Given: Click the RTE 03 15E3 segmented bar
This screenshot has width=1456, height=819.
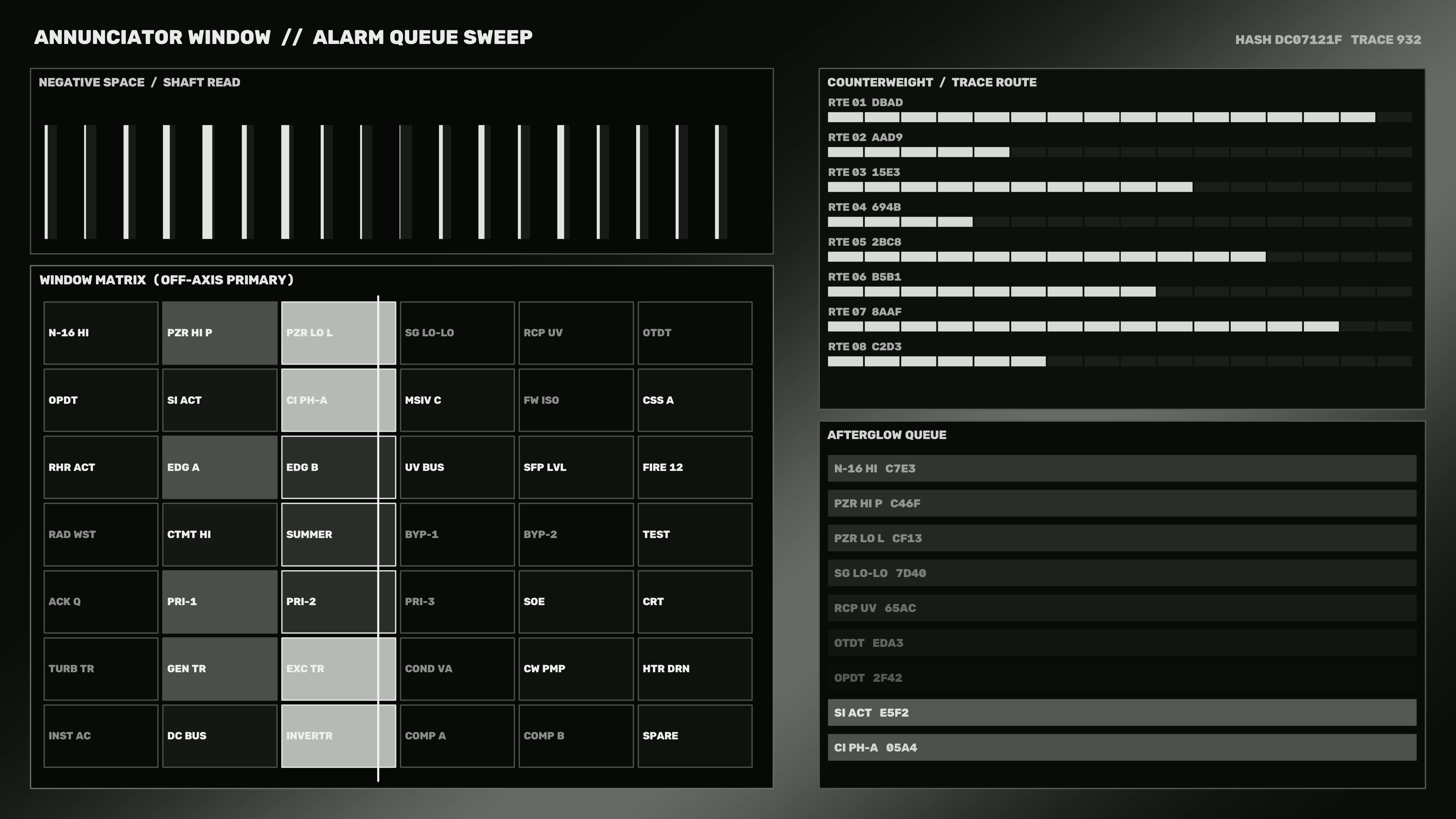Looking at the screenshot, I should click(x=1120, y=187).
